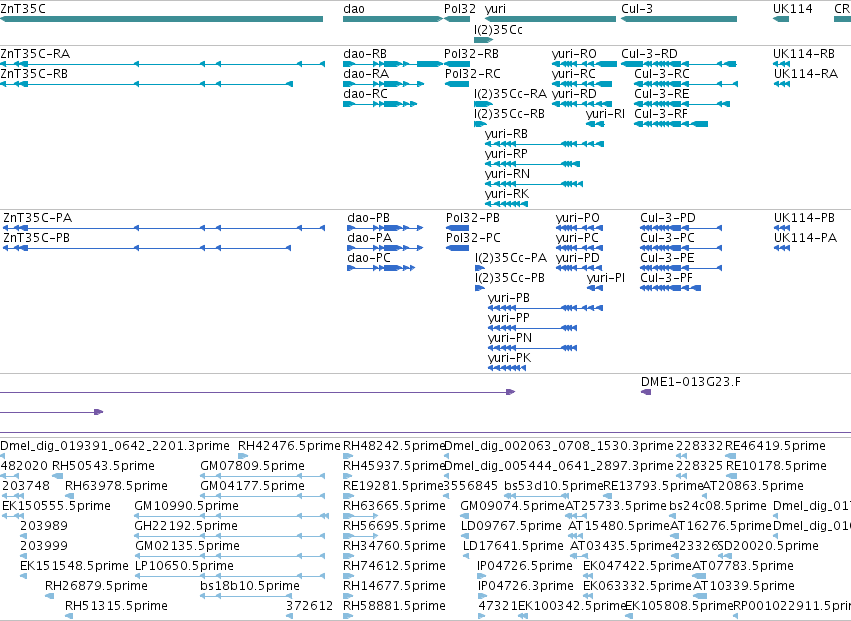Open yuri-RO transcript label
Viewport: 851px width, 621px height.
click(574, 54)
